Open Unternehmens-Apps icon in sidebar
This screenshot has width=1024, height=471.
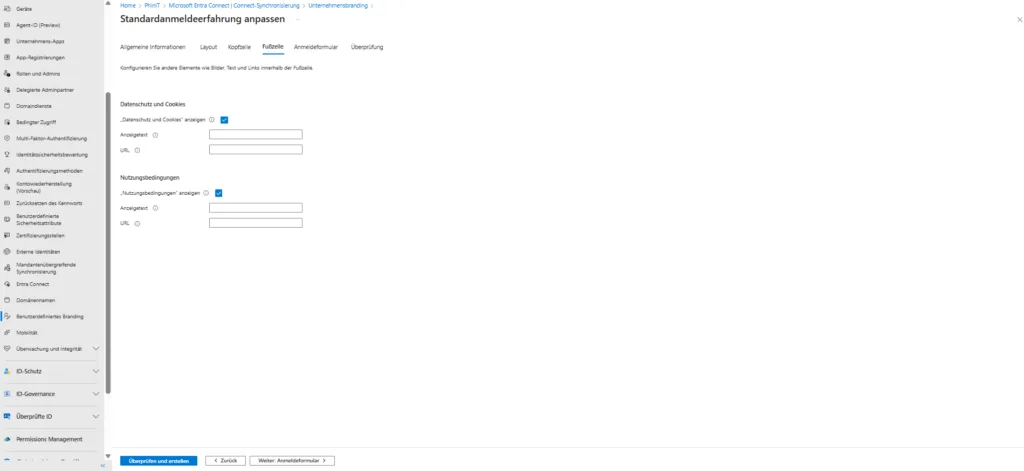(x=7, y=41)
